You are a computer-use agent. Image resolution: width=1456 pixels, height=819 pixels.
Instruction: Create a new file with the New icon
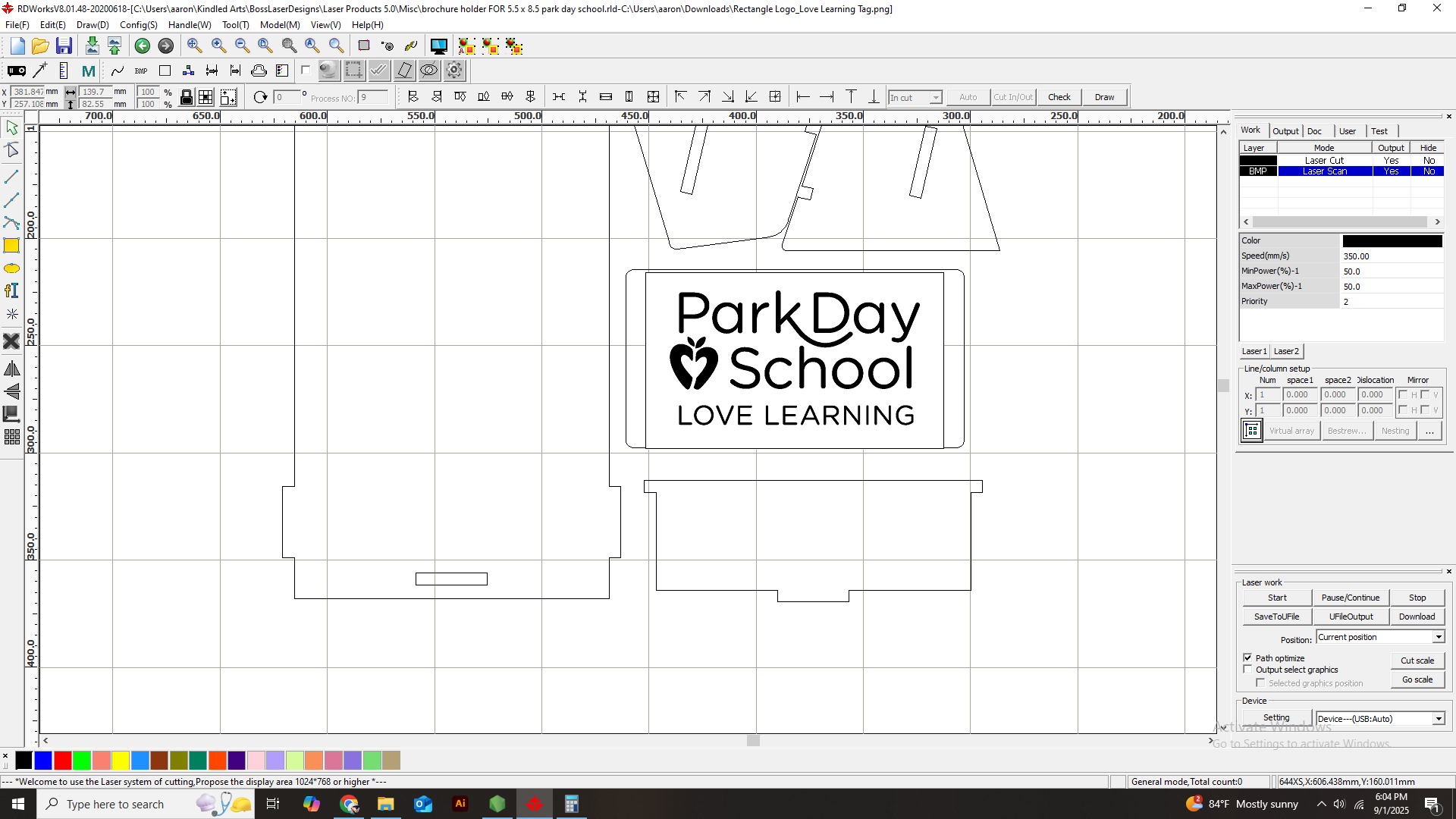(17, 46)
